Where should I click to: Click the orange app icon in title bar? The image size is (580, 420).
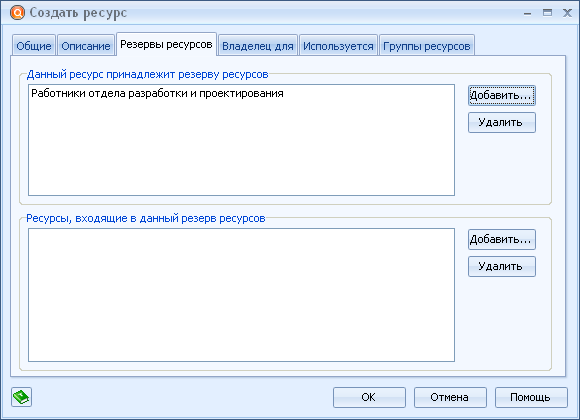tap(17, 13)
